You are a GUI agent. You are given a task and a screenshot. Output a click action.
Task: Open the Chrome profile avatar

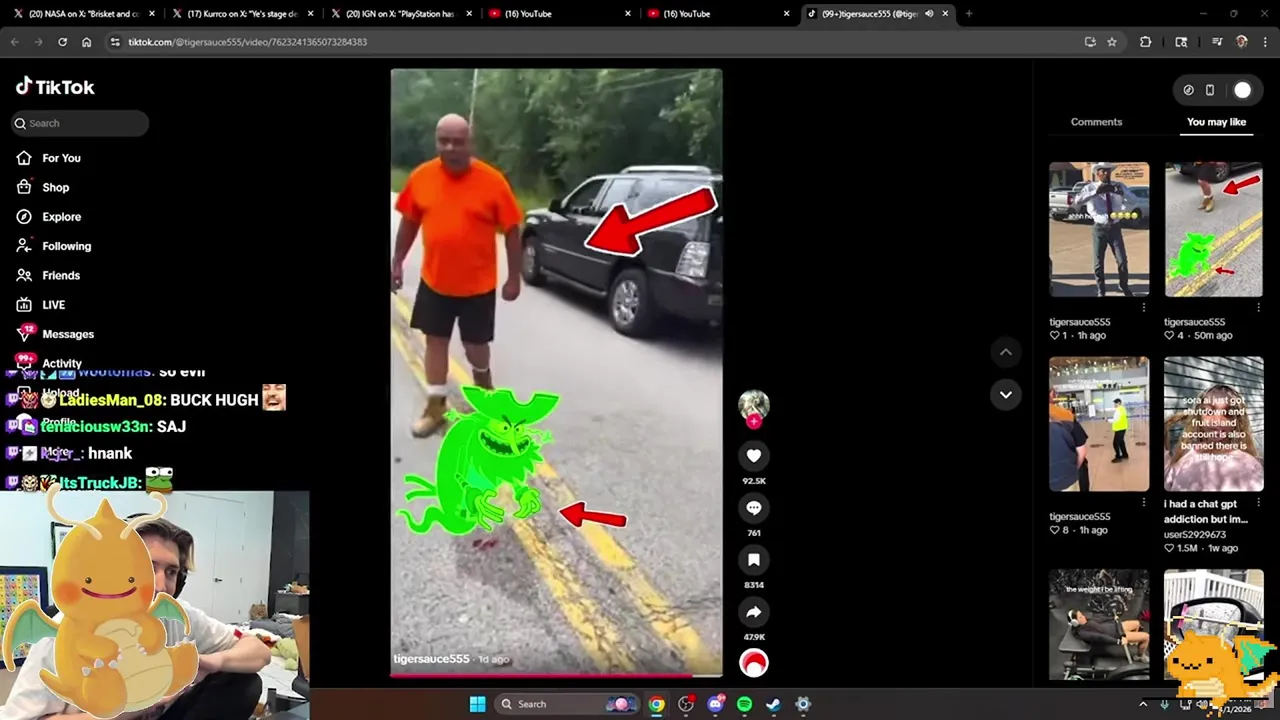1242,42
